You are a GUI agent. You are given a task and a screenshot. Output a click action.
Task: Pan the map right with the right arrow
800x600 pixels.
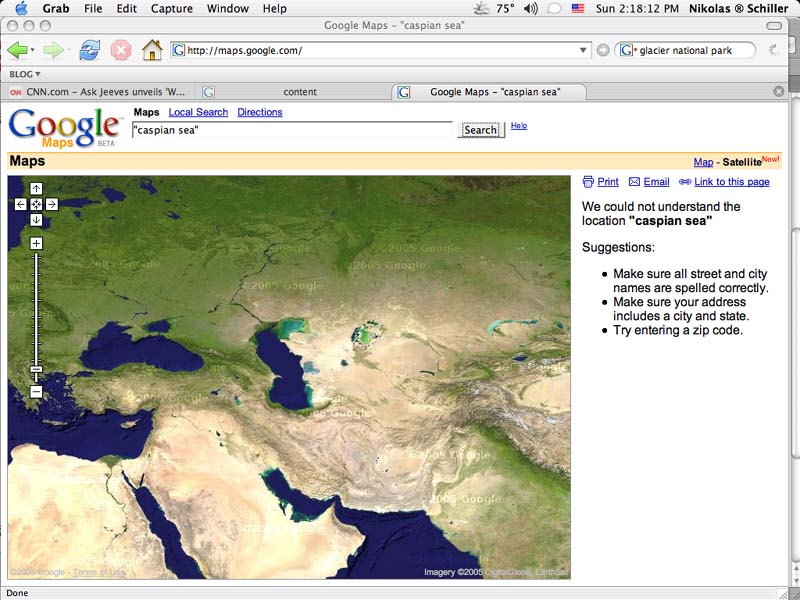point(52,205)
